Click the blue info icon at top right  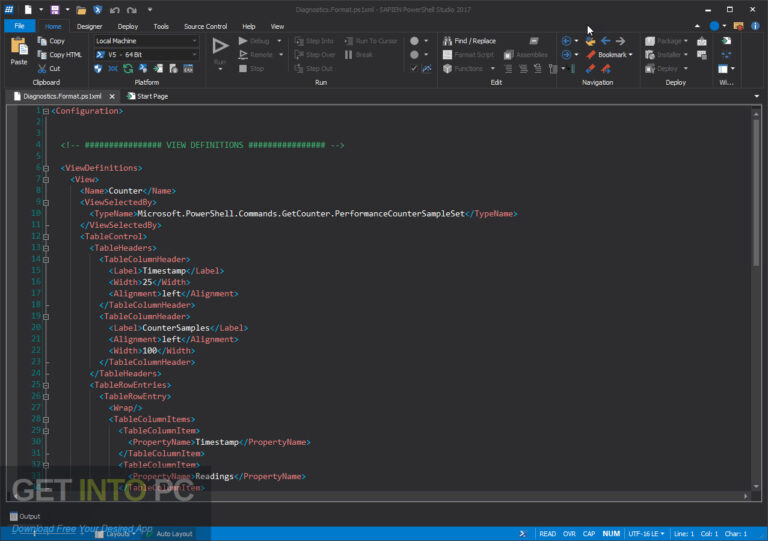pyautogui.click(x=755, y=26)
